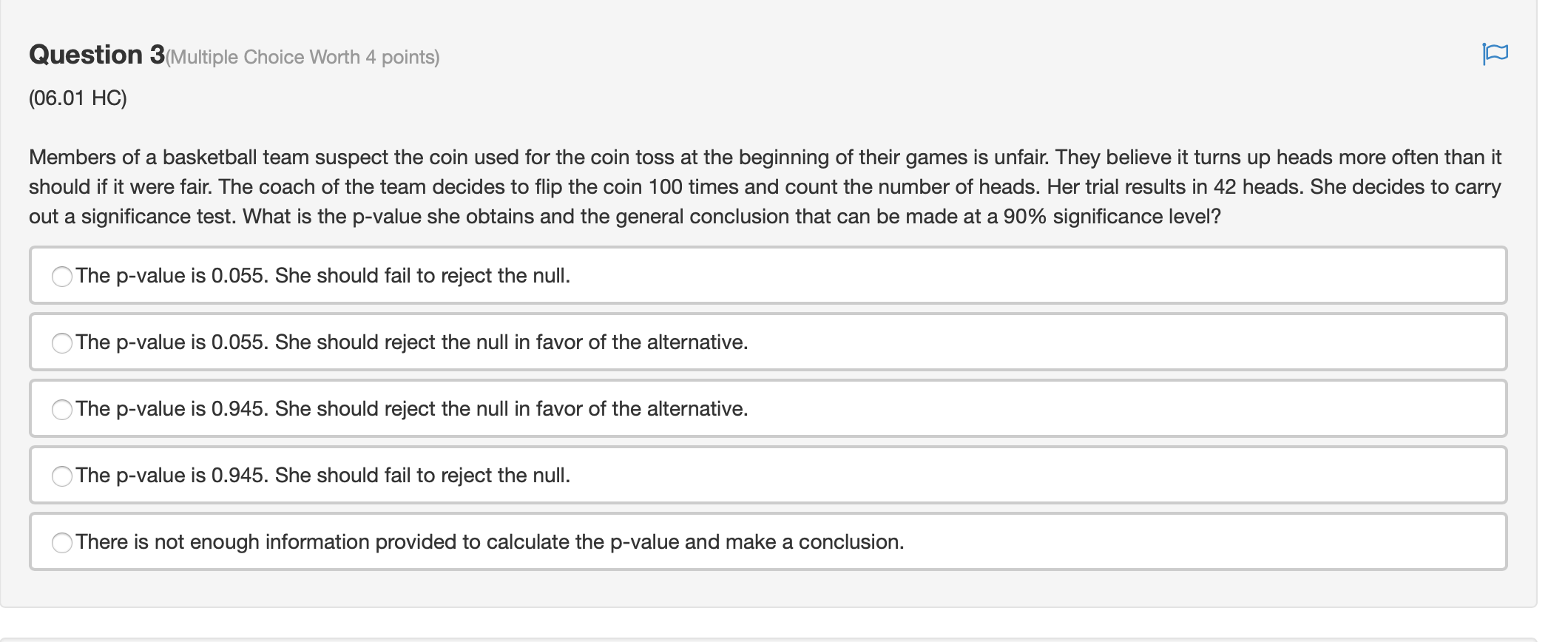
Task: Click the '(06.01 HC)' label
Action: click(x=78, y=97)
